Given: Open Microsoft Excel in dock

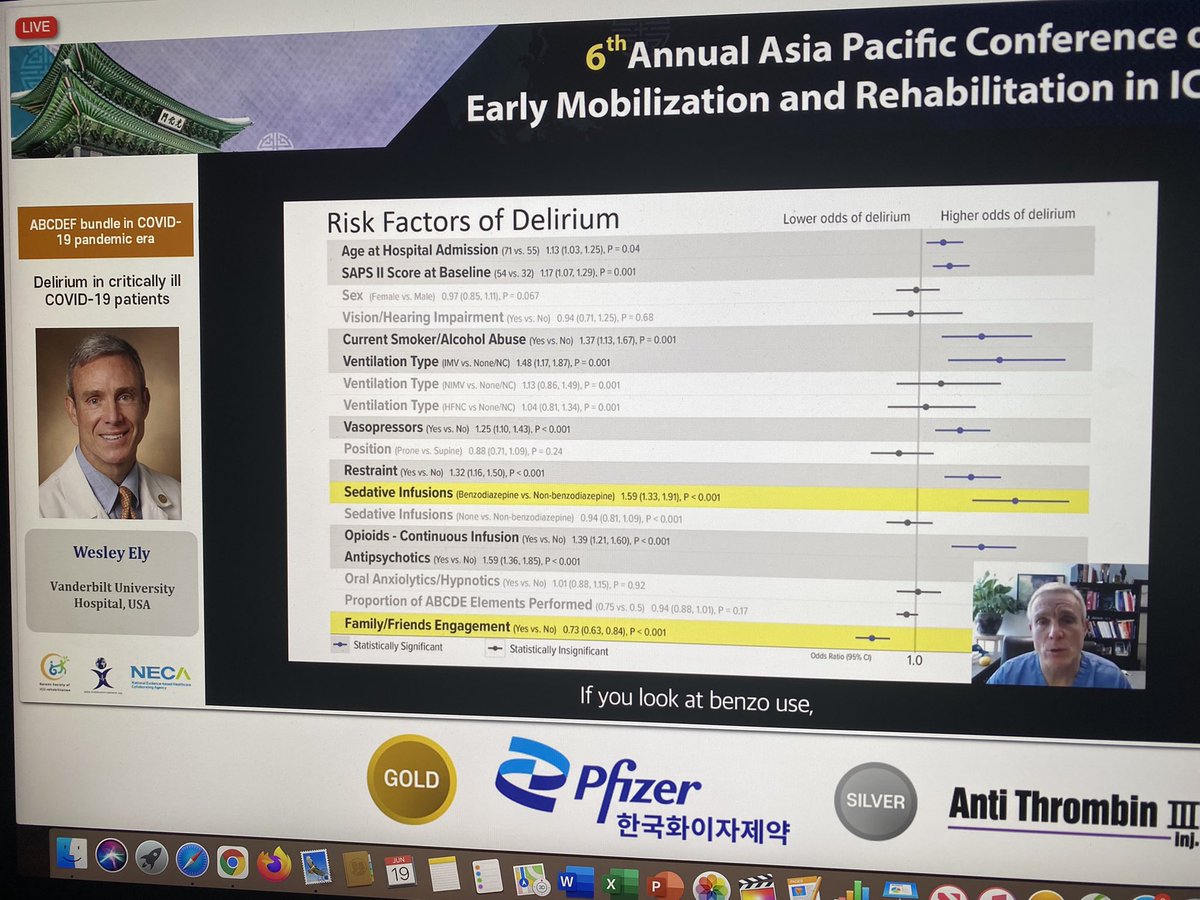Looking at the screenshot, I should click(x=619, y=883).
